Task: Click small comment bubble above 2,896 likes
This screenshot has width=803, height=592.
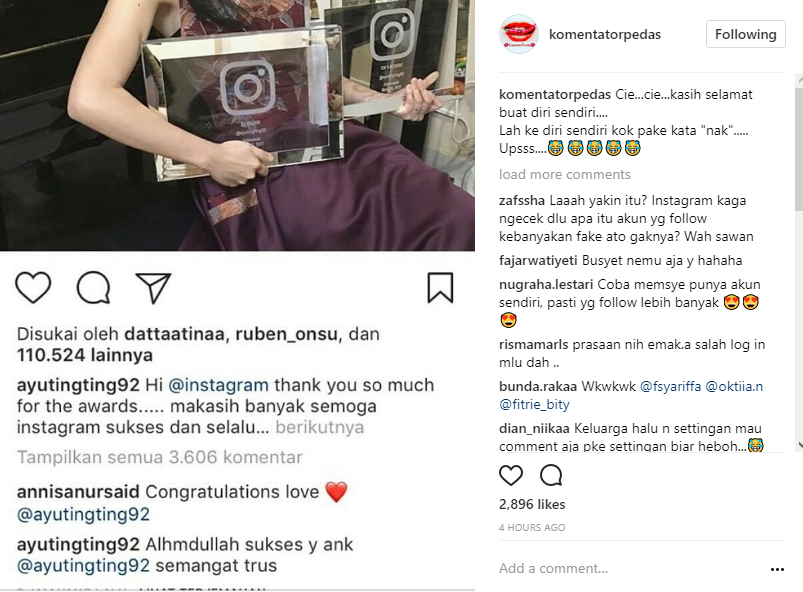Action: pos(551,475)
